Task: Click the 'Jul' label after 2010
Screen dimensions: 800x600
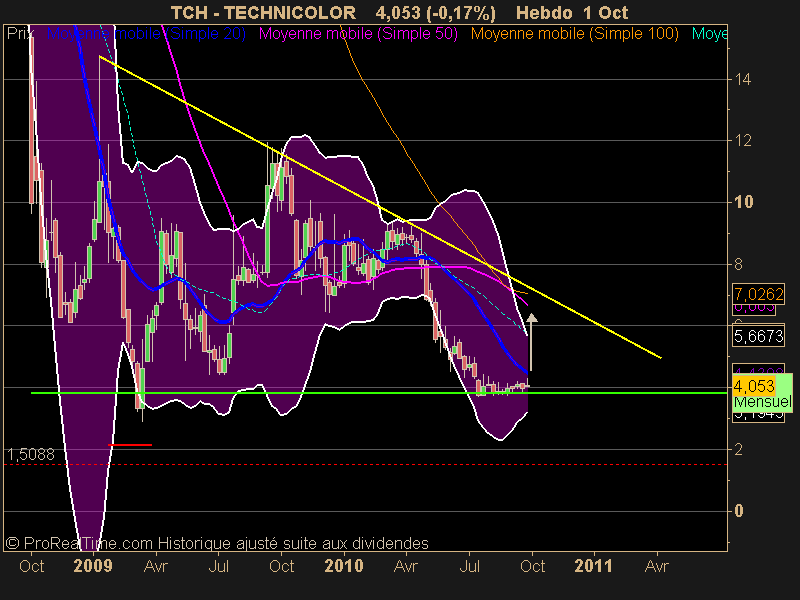Action: tap(469, 566)
